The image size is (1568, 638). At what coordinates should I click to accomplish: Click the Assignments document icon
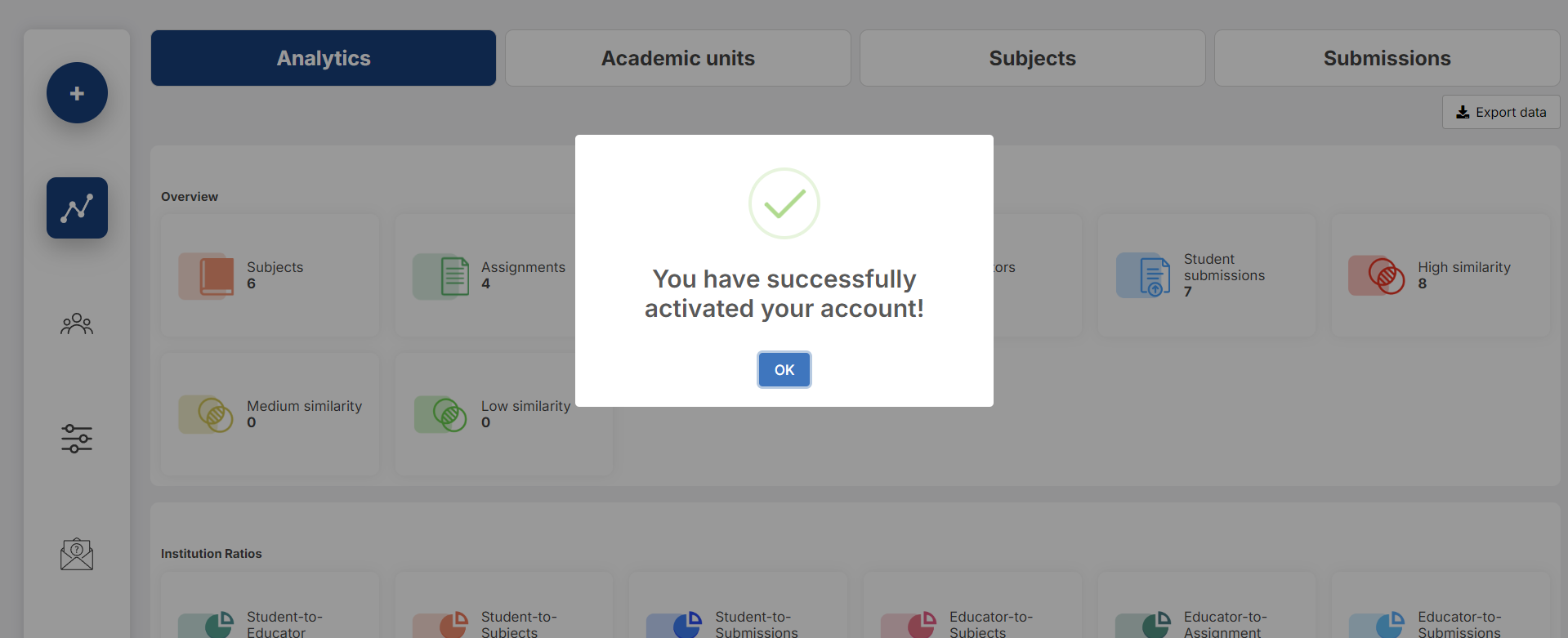[x=441, y=276]
